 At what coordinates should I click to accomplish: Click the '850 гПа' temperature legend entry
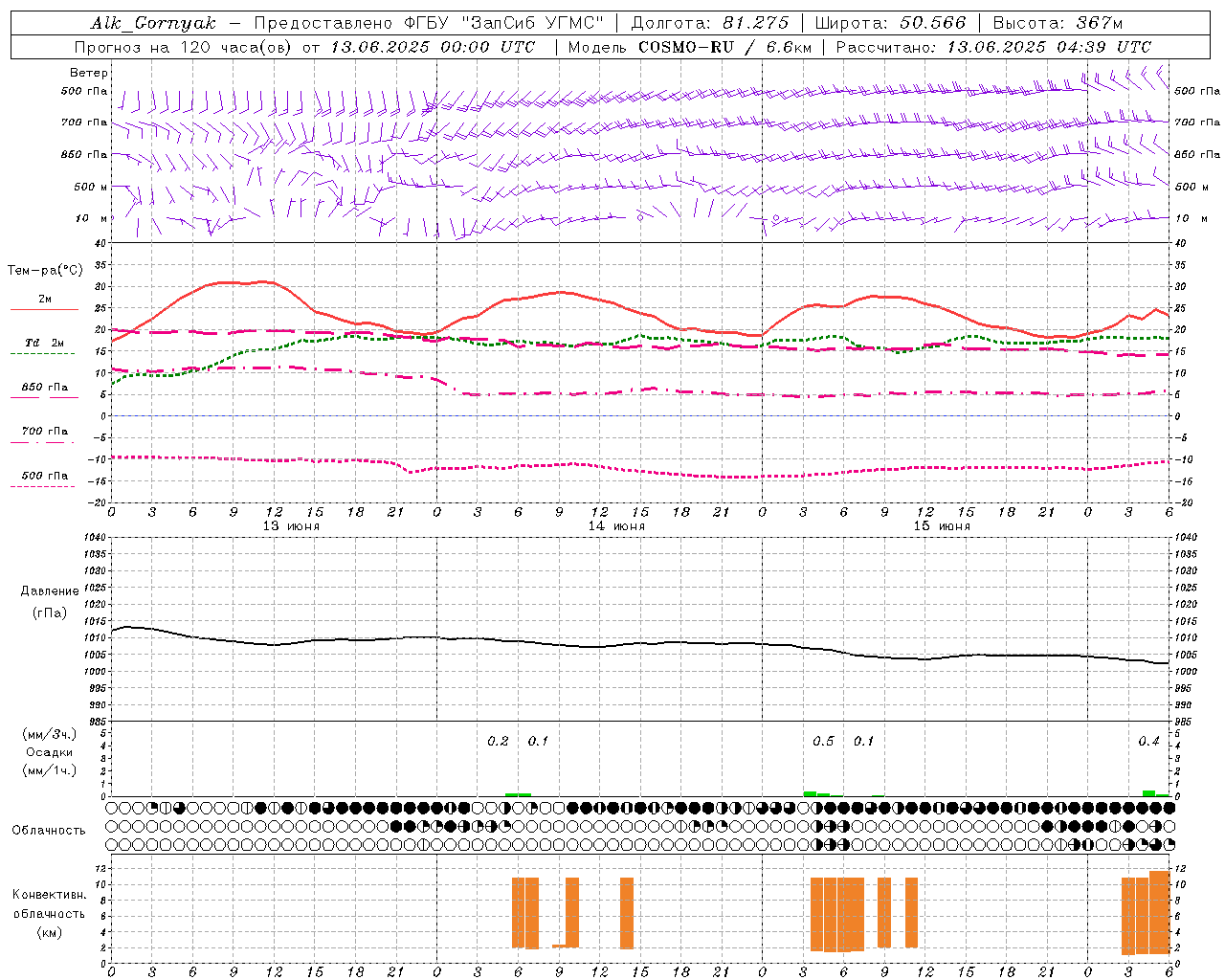(x=45, y=388)
